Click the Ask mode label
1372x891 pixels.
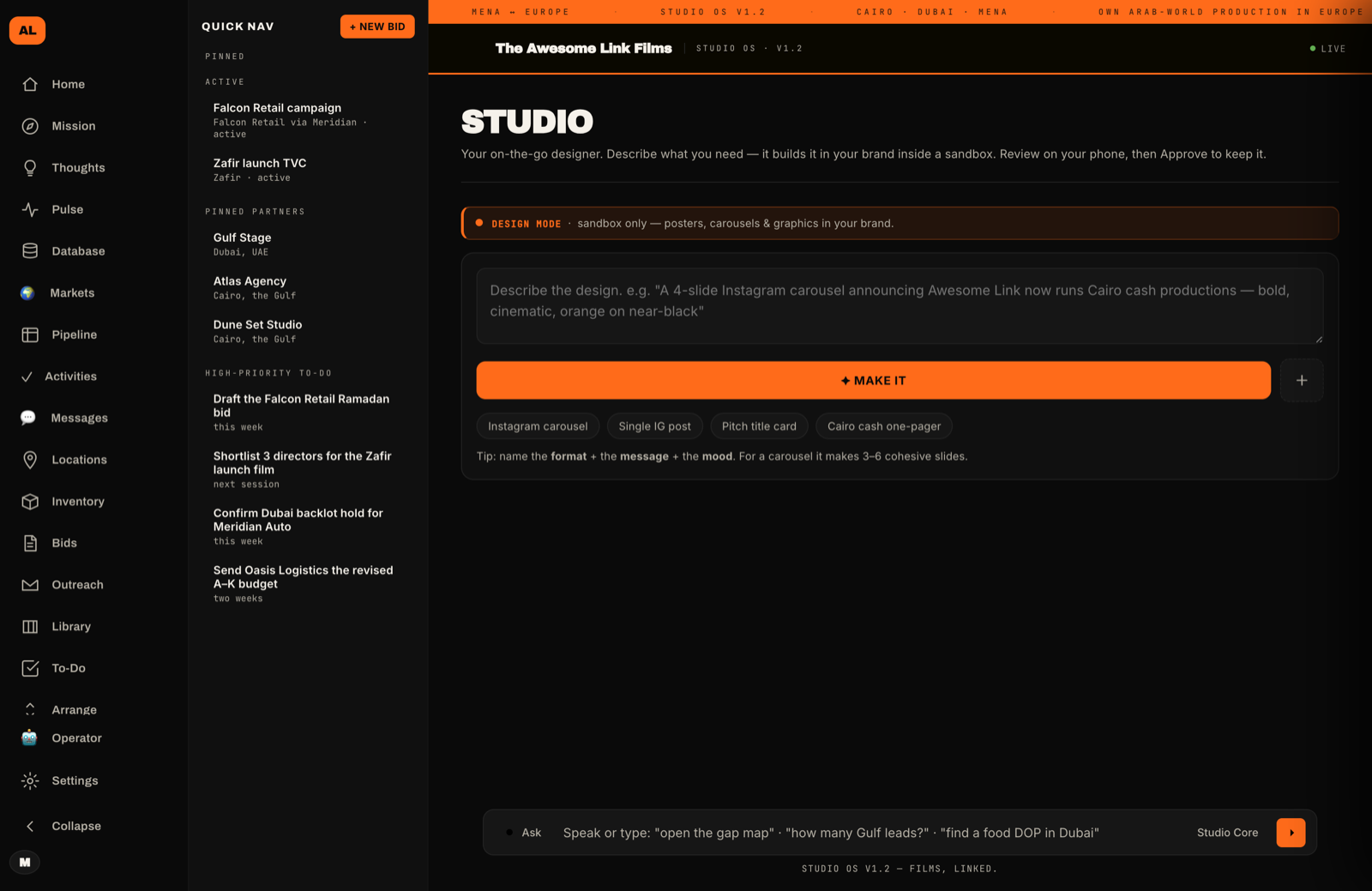[531, 833]
